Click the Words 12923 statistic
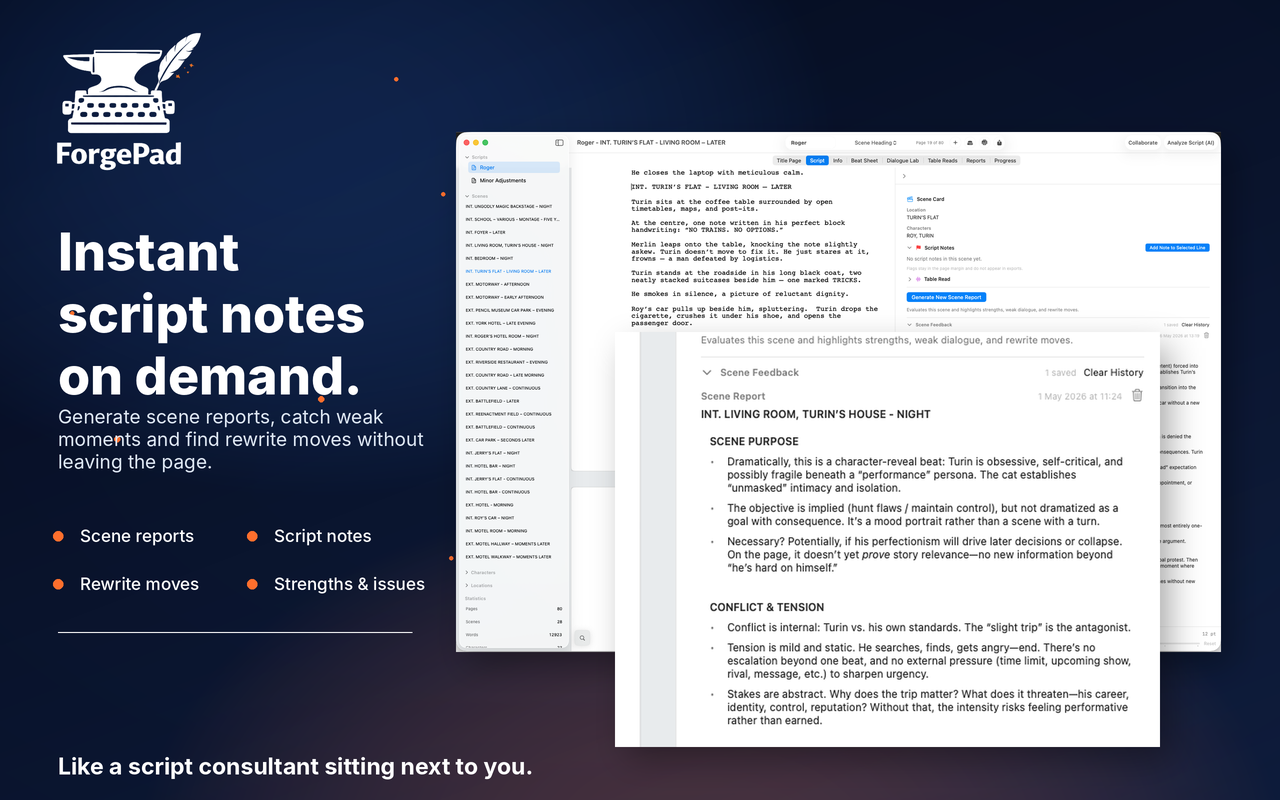The width and height of the screenshot is (1280, 800). tap(514, 635)
